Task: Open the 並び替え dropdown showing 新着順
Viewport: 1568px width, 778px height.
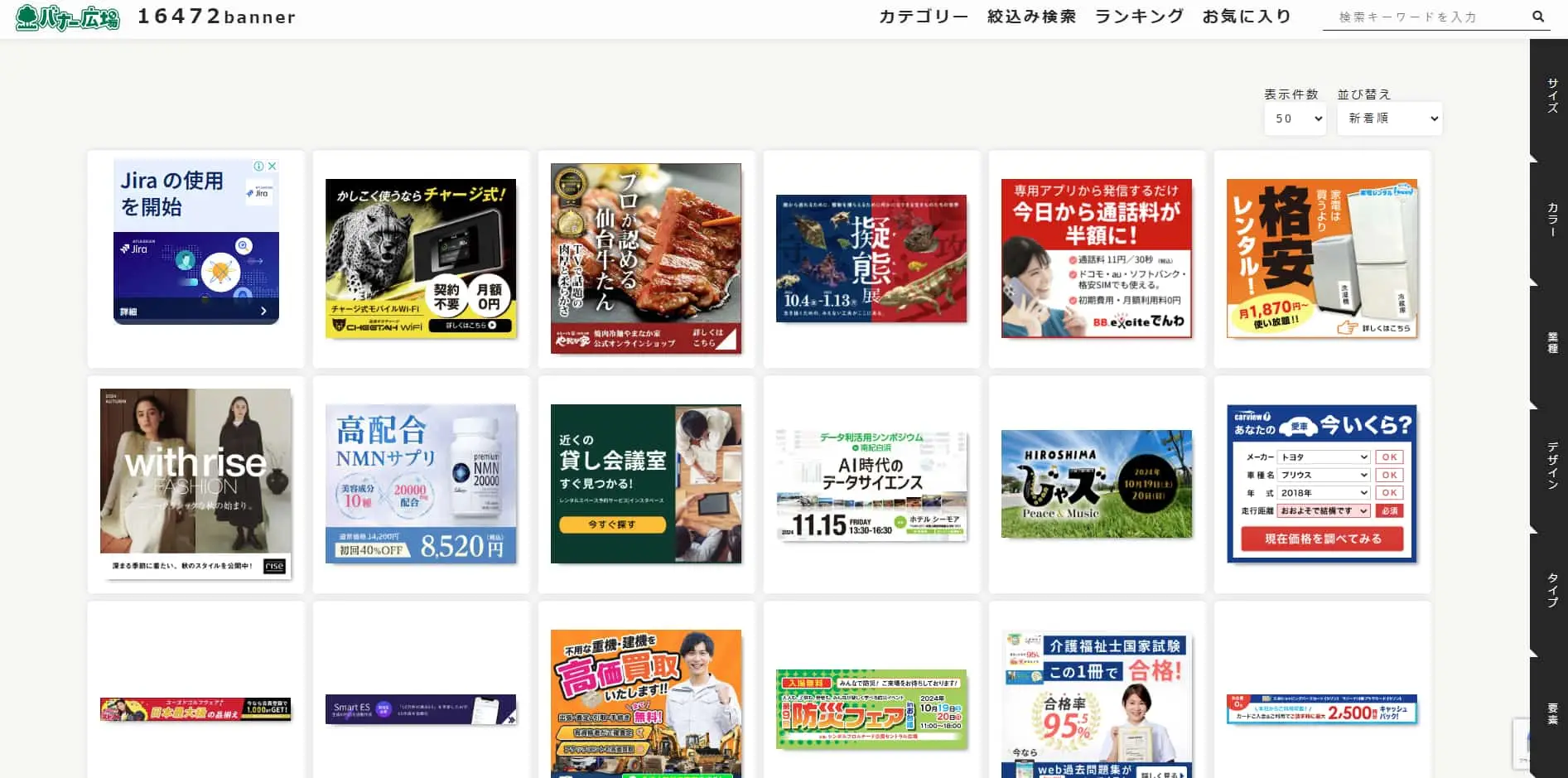Action: [x=1389, y=118]
